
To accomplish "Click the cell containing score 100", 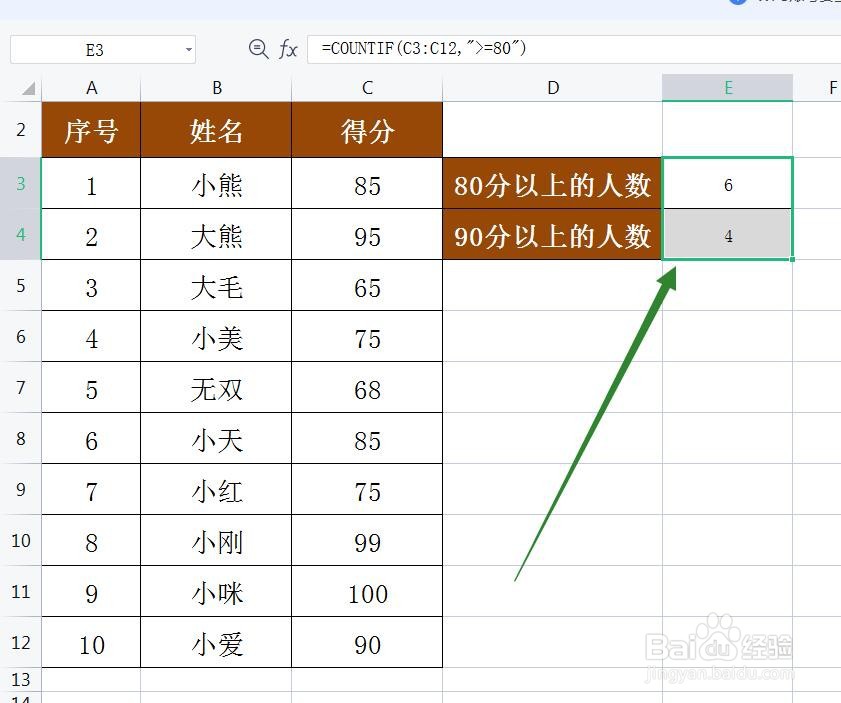I will pos(366,591).
